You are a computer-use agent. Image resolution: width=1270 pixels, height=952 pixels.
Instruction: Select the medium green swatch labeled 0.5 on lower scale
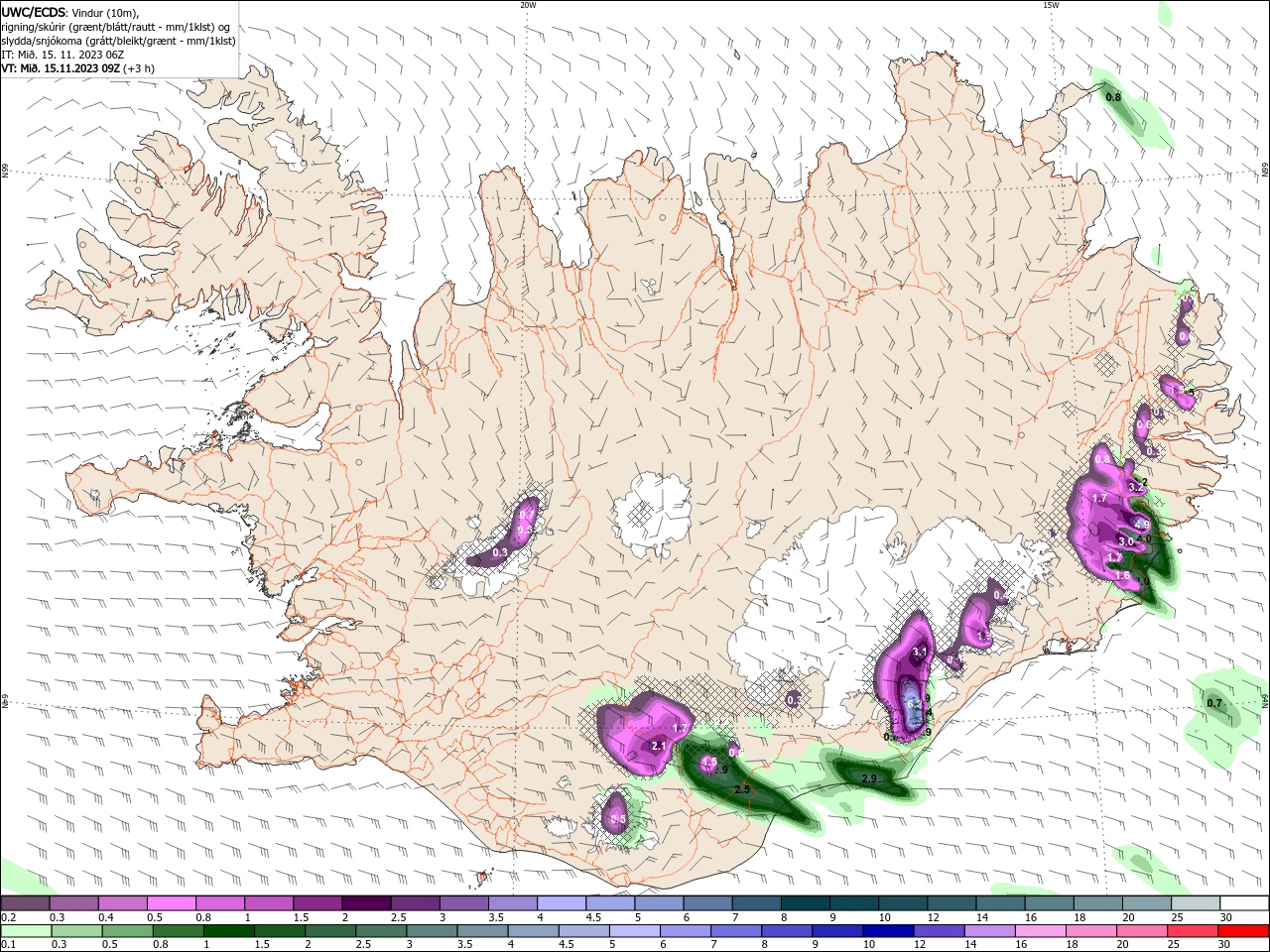click(x=126, y=931)
